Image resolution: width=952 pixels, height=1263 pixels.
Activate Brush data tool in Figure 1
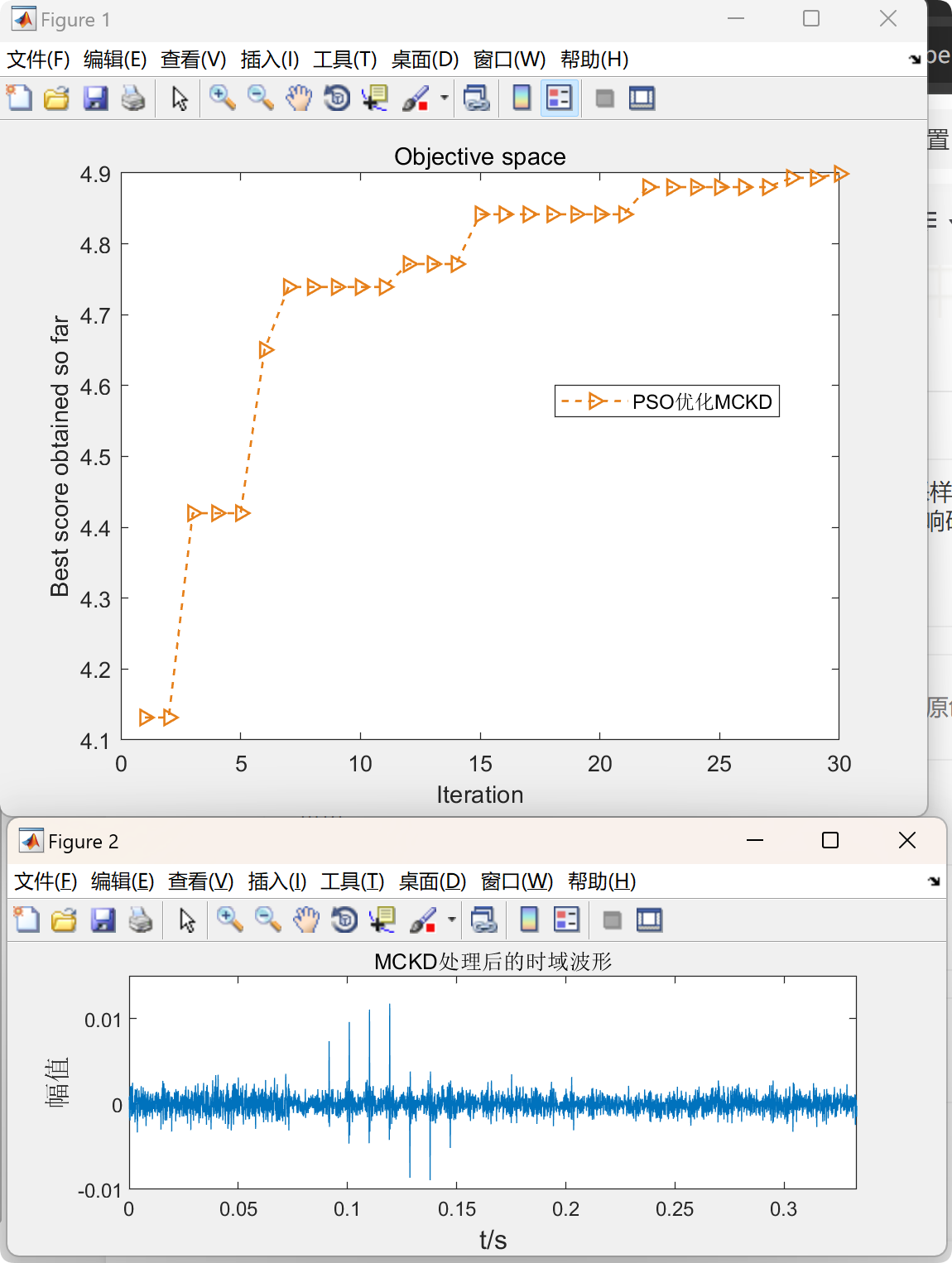[416, 98]
